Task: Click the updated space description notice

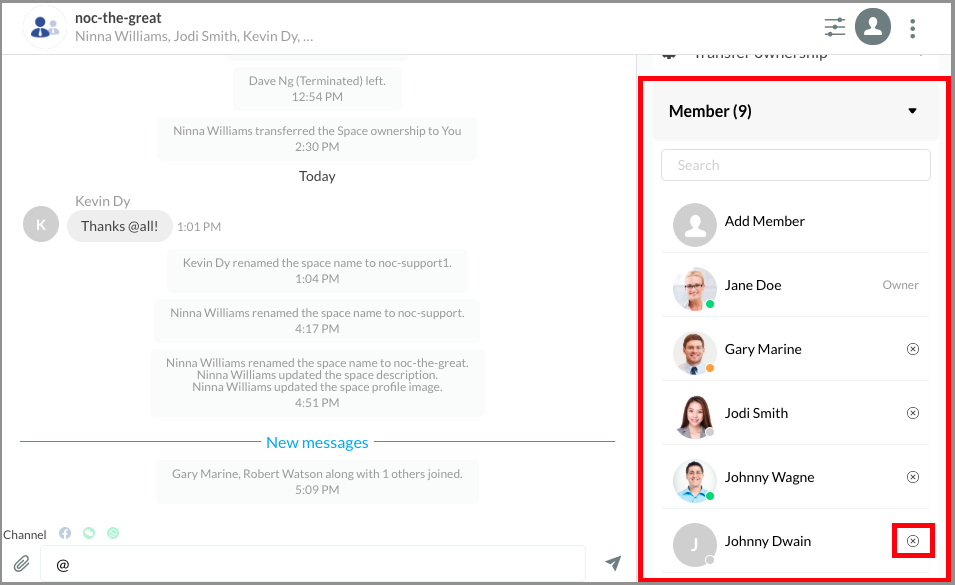Action: click(317, 375)
